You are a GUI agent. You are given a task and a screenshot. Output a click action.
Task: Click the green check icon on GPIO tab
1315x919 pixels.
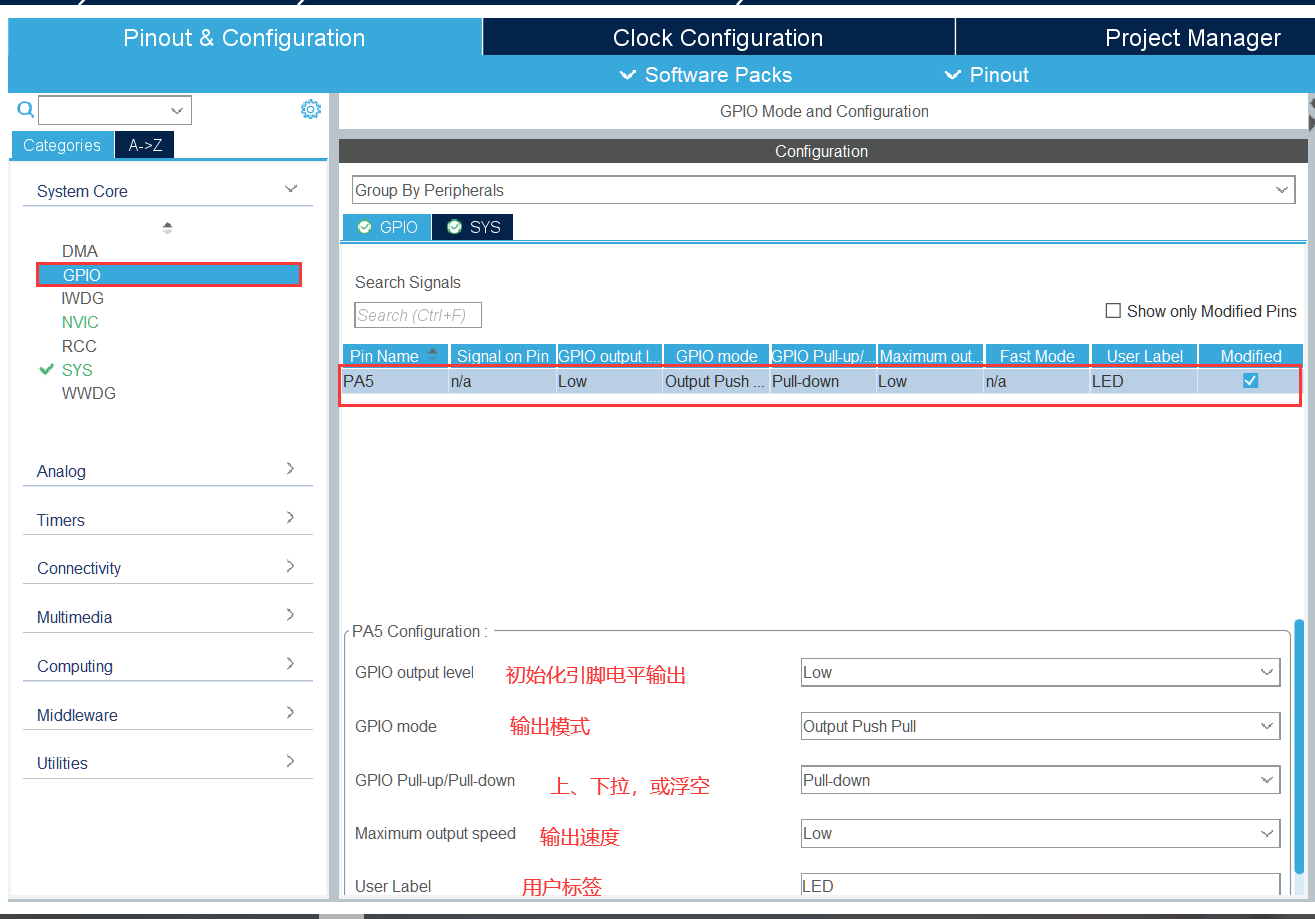(365, 227)
